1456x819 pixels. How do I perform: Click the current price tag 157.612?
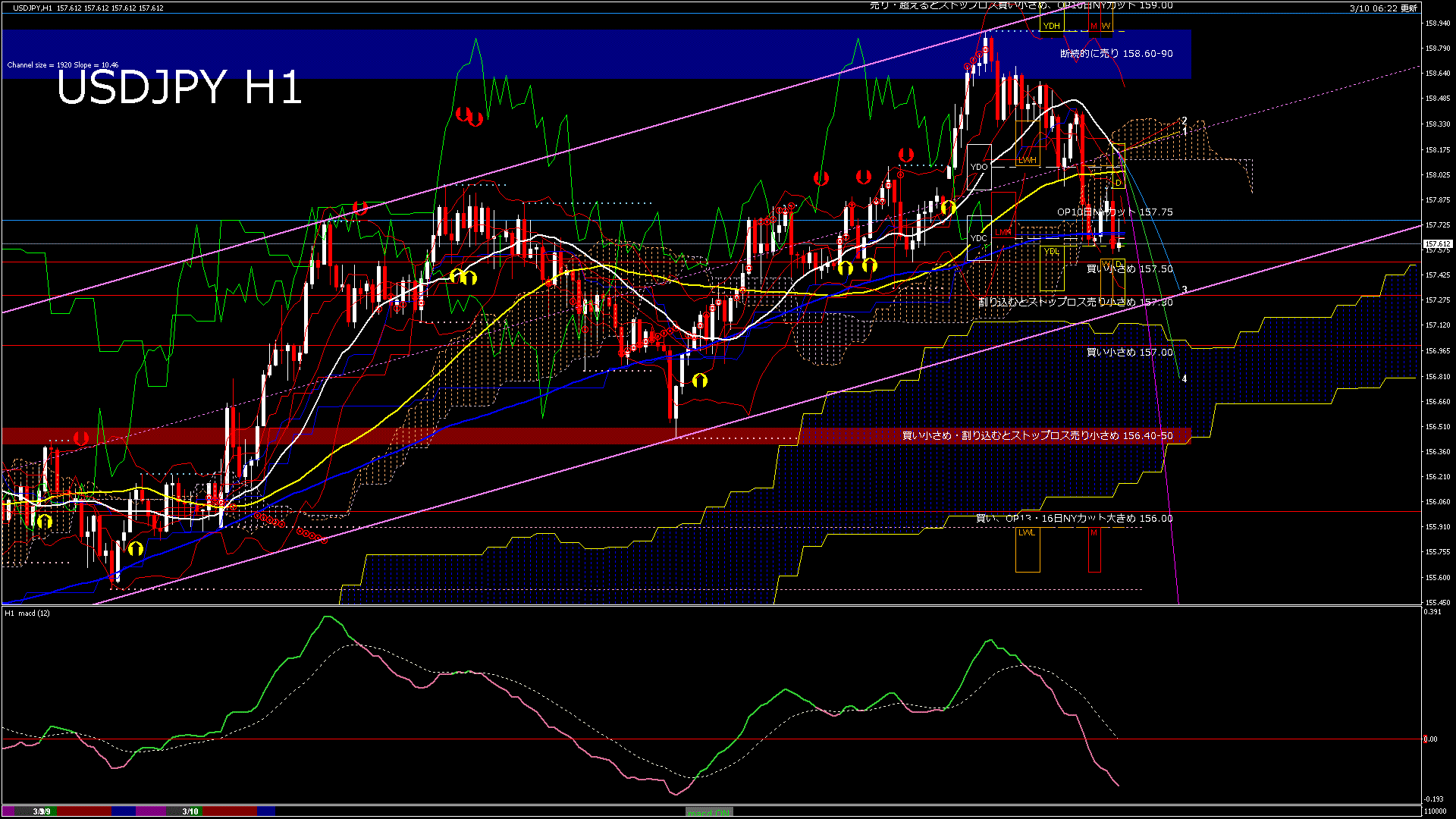pyautogui.click(x=1438, y=244)
